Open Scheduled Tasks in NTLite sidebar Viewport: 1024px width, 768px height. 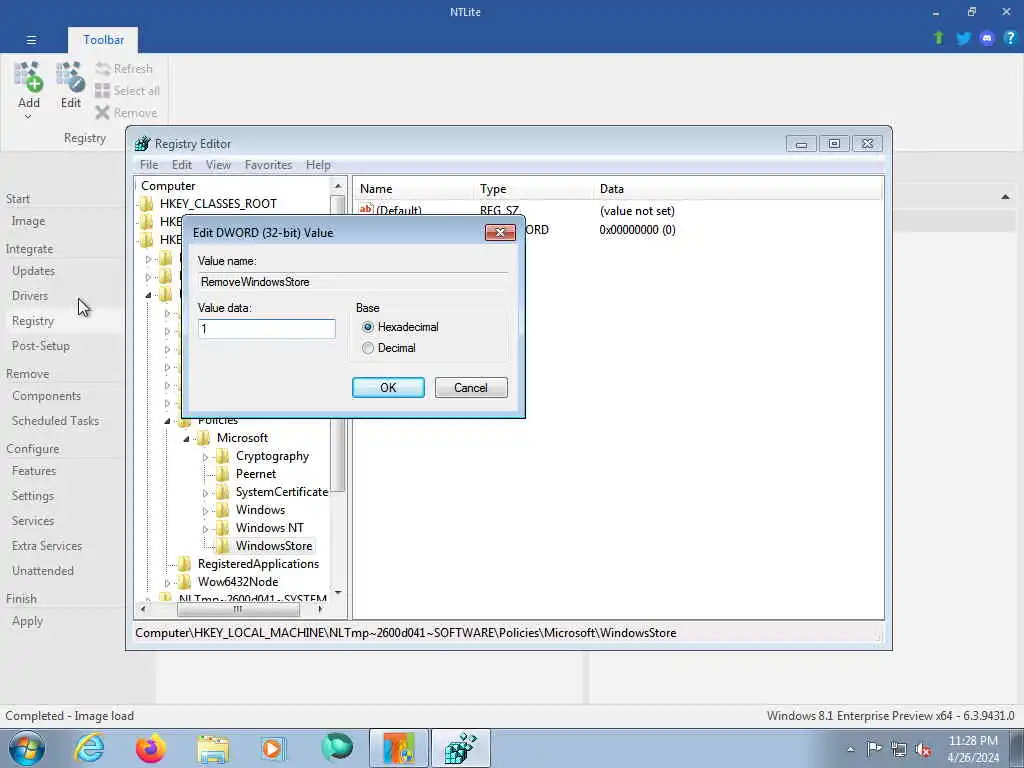[56, 421]
